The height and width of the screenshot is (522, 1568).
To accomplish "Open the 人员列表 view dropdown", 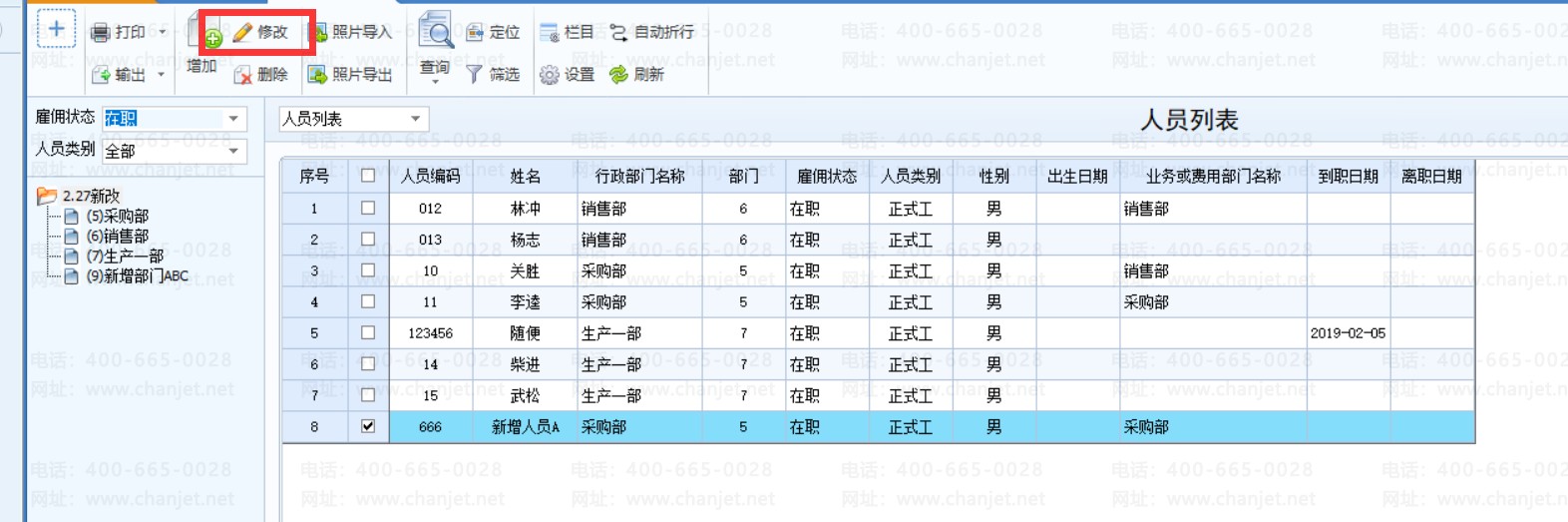I will click(415, 119).
